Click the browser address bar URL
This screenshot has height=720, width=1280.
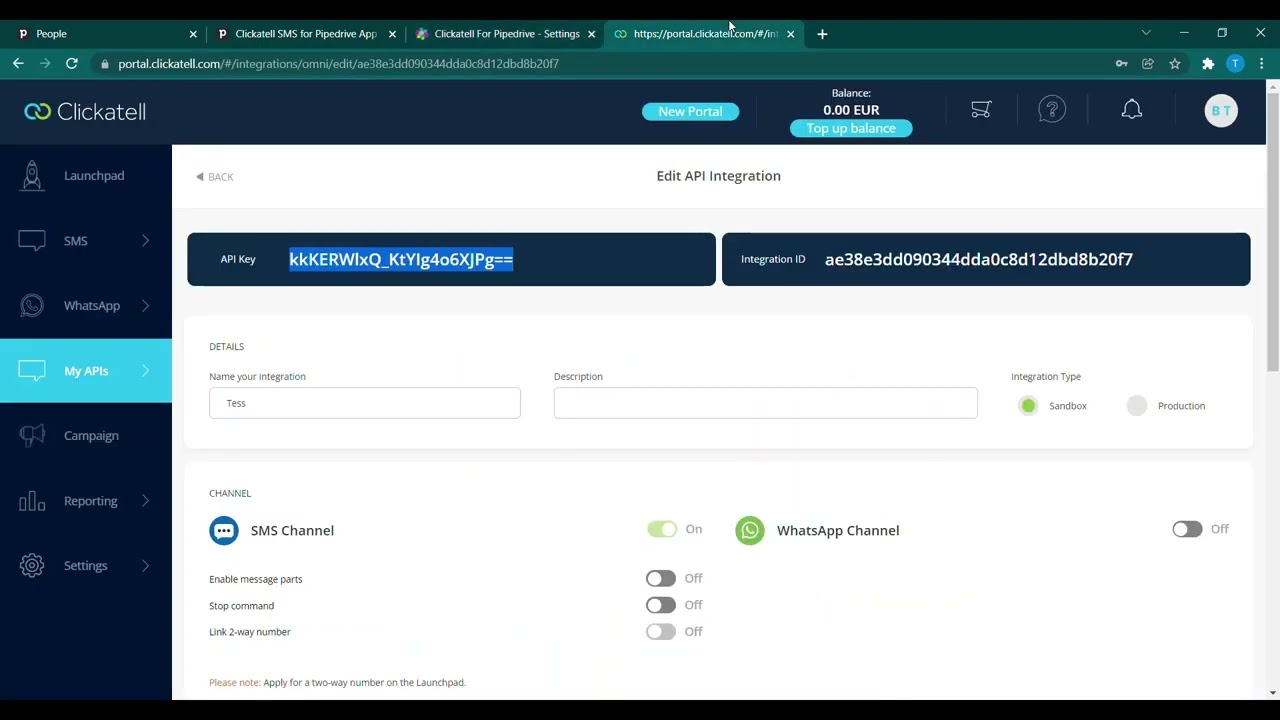pos(338,63)
